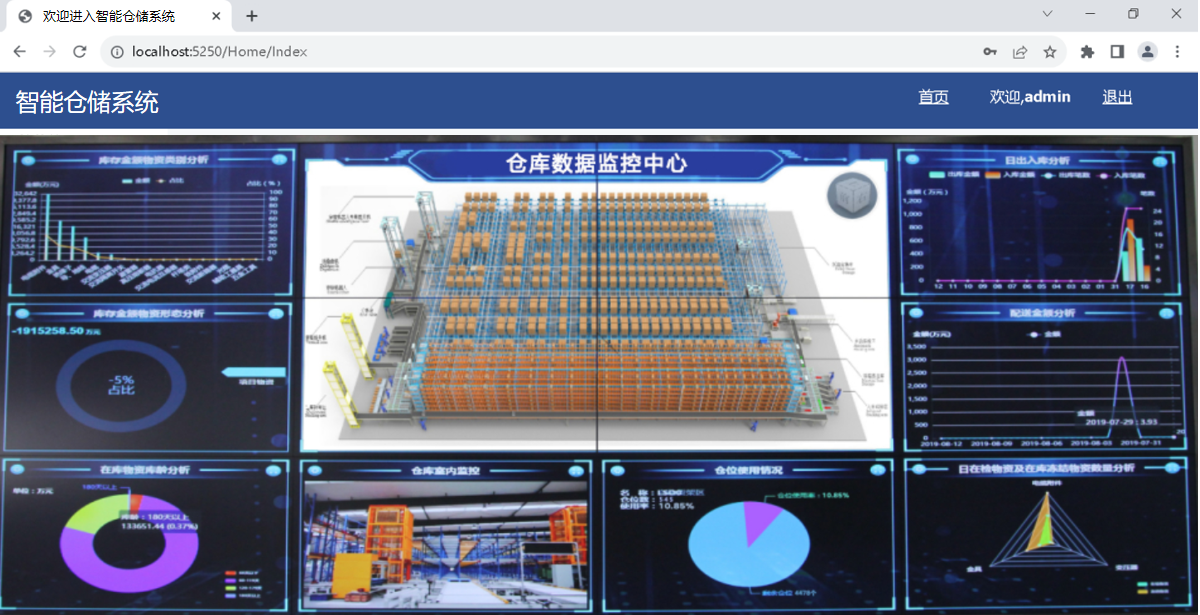Image resolution: width=1200 pixels, height=615 pixels.
Task: Click the browser back arrow
Action: (x=19, y=52)
